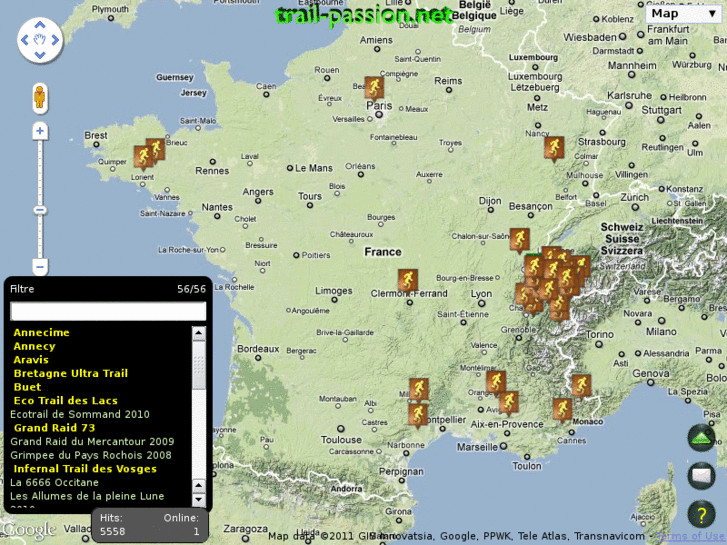
Task: Click the Hits counter value 5558
Action: pyautogui.click(x=113, y=532)
